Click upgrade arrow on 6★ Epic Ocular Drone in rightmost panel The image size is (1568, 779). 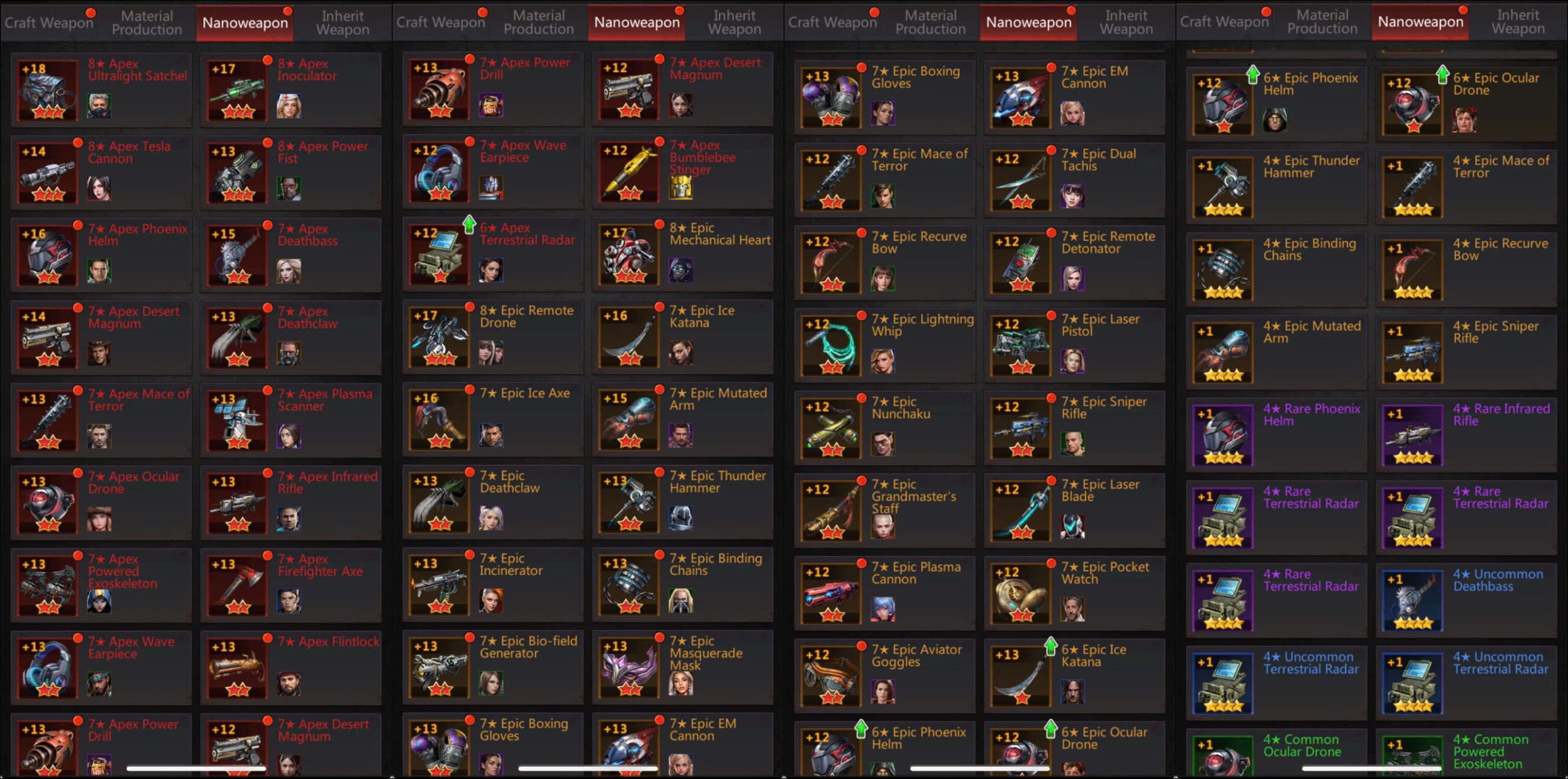[1442, 75]
